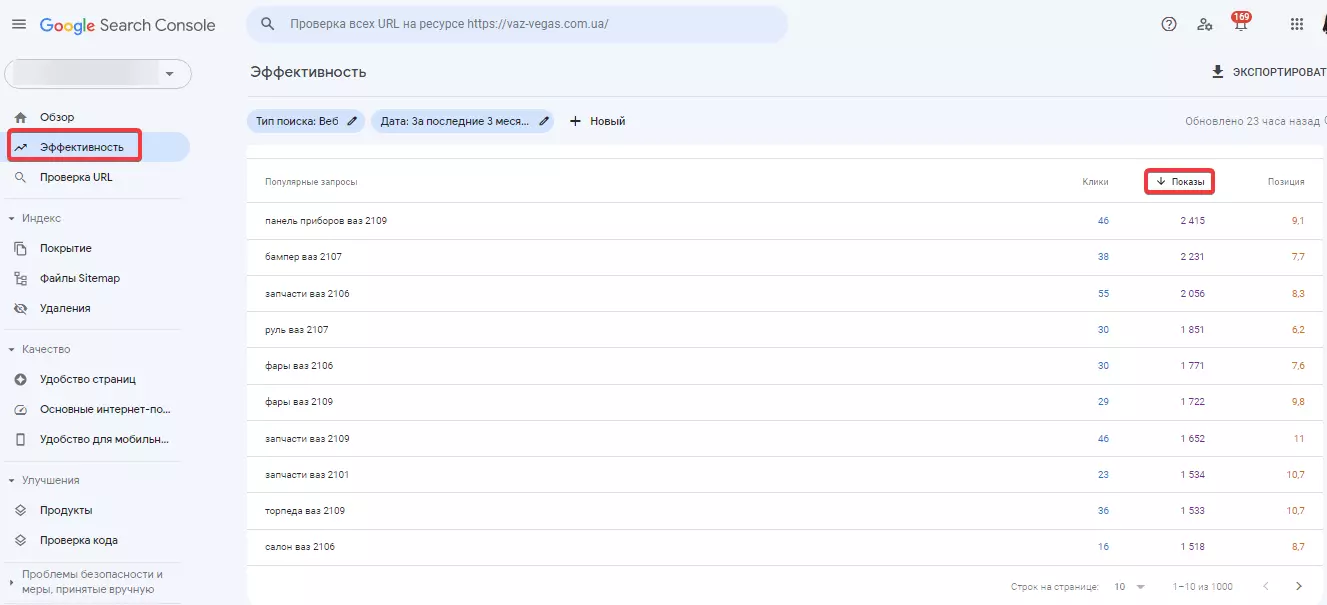Click the Удобство страниц plus-circle icon
The width and height of the screenshot is (1327, 605).
pos(20,379)
